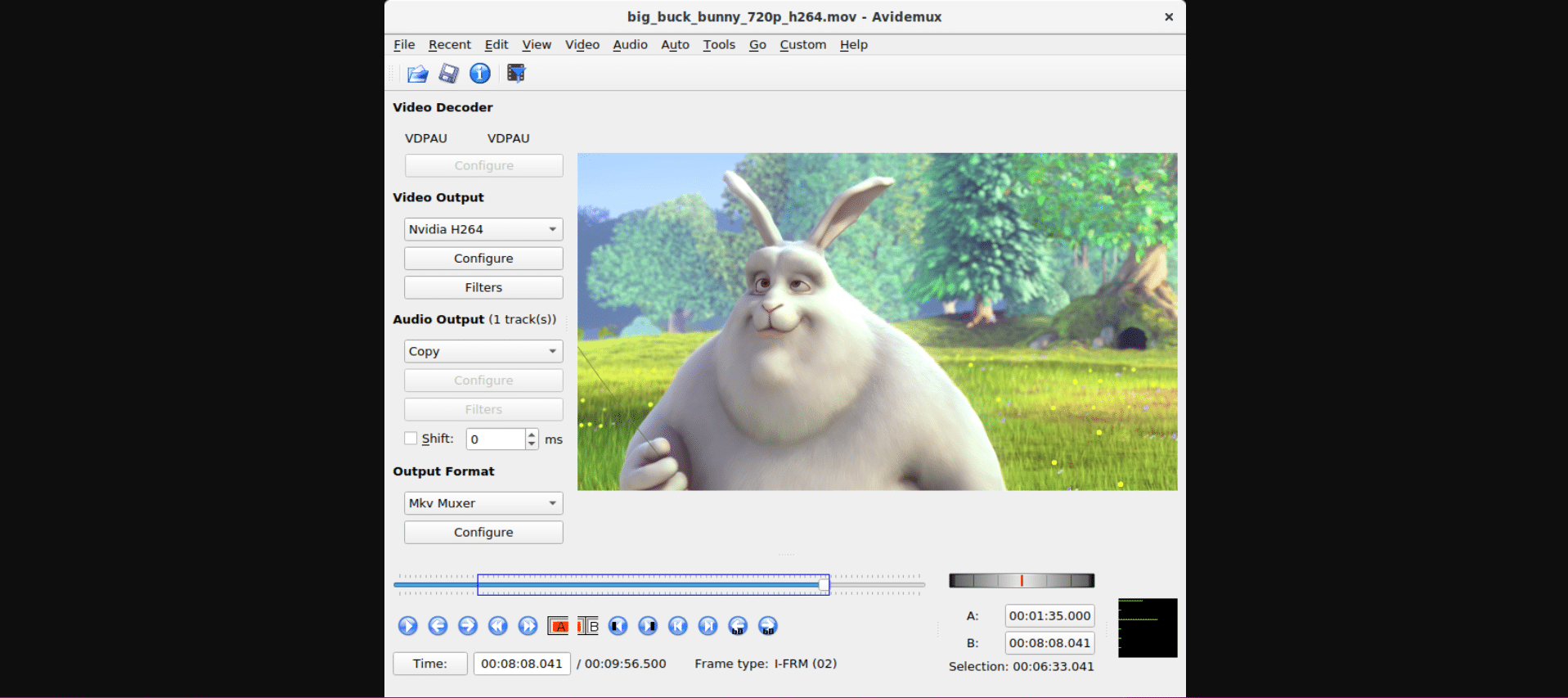Jump to the next keyframe
1568x698 pixels.
528,626
